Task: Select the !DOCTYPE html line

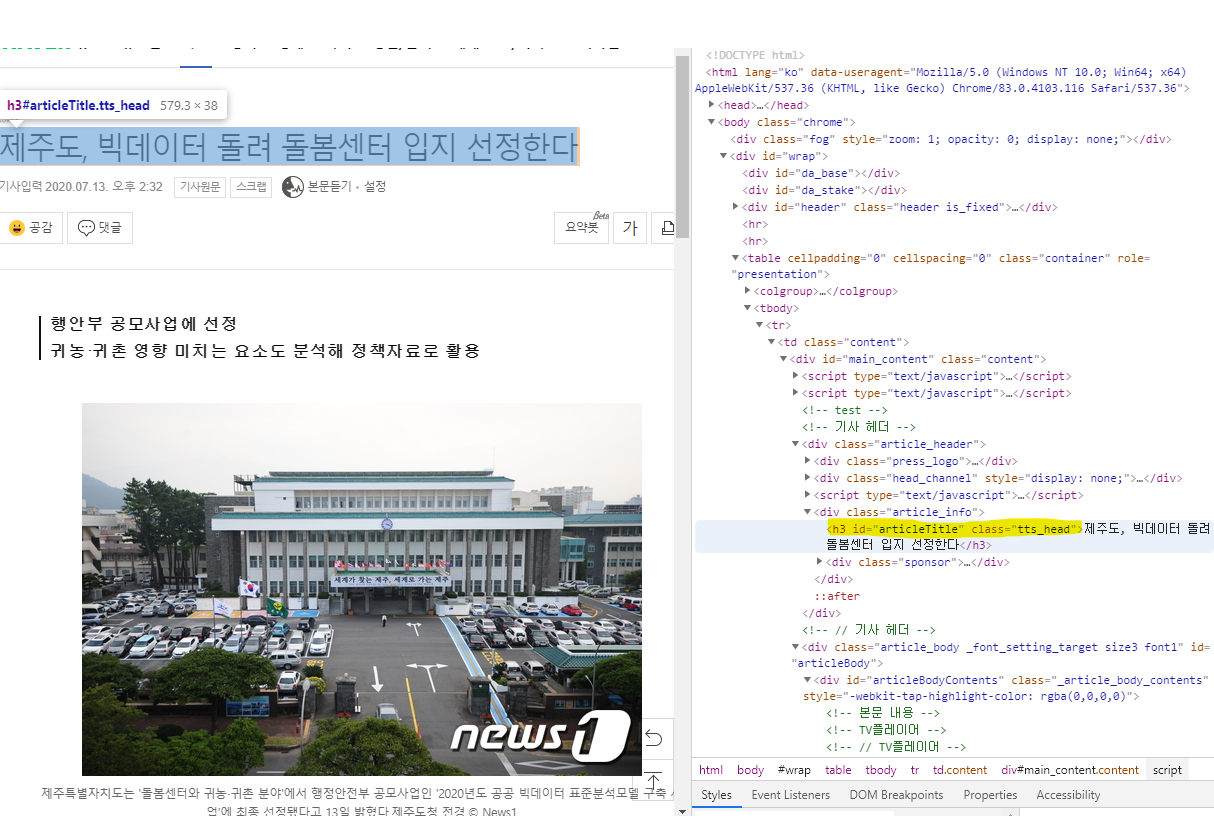Action: [755, 55]
